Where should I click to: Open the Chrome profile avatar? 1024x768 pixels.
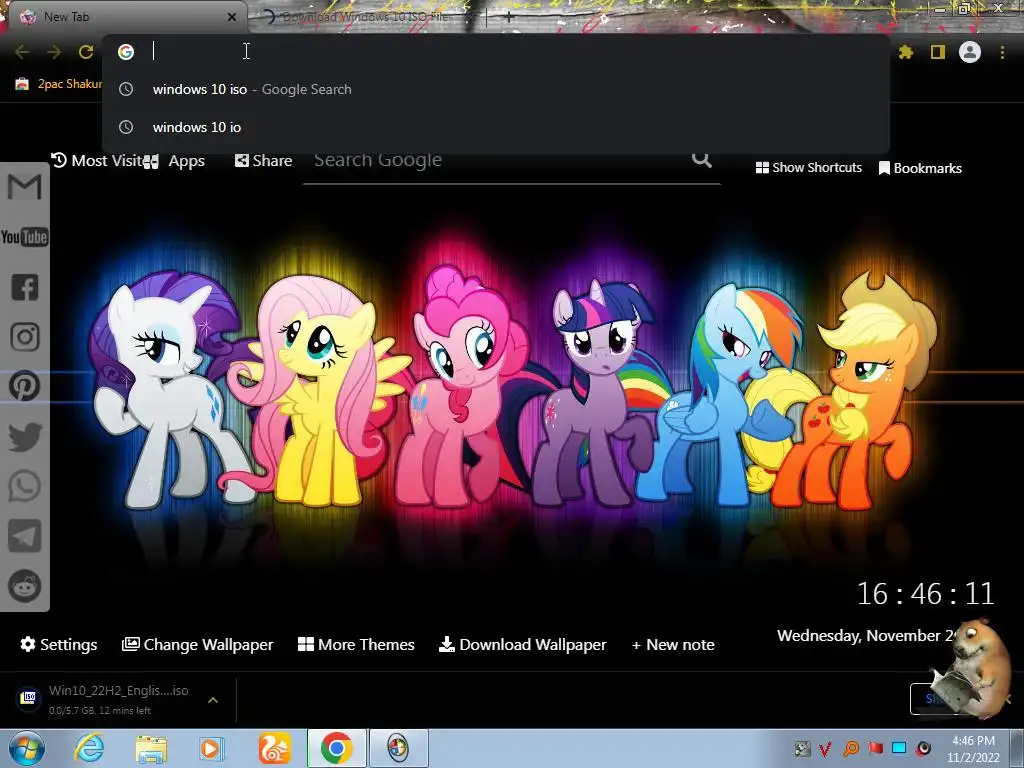(970, 52)
